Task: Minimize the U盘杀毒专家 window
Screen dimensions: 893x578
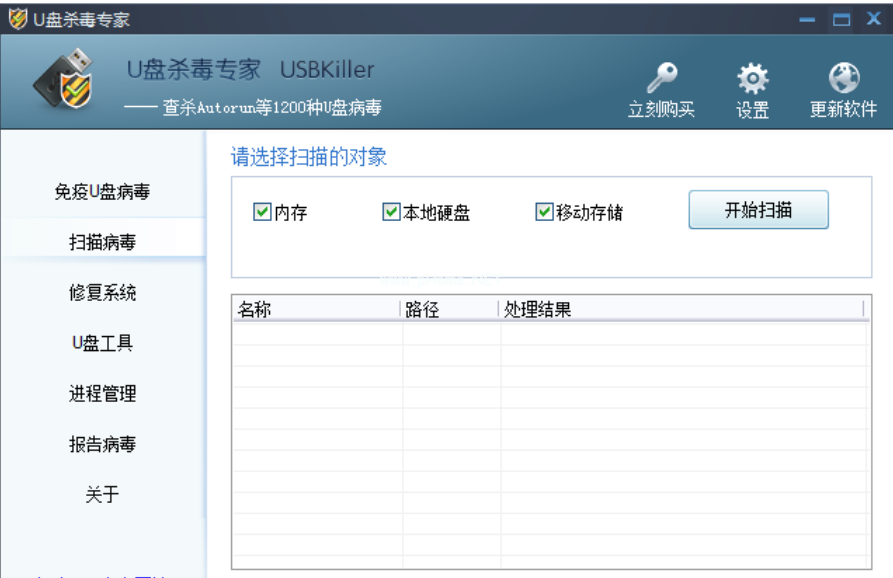Action: pyautogui.click(x=808, y=20)
